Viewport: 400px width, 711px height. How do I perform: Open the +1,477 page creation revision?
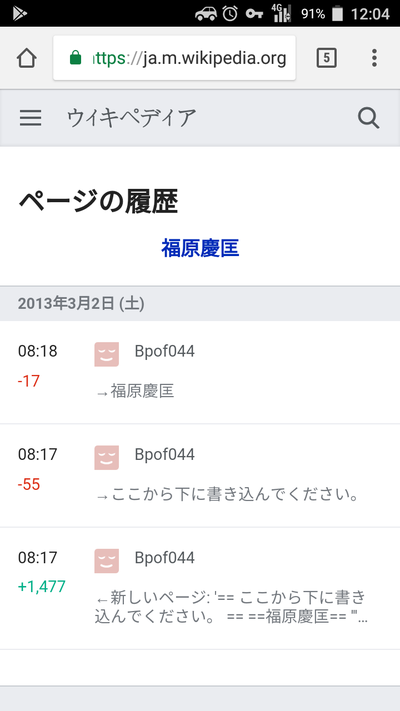tap(200, 589)
